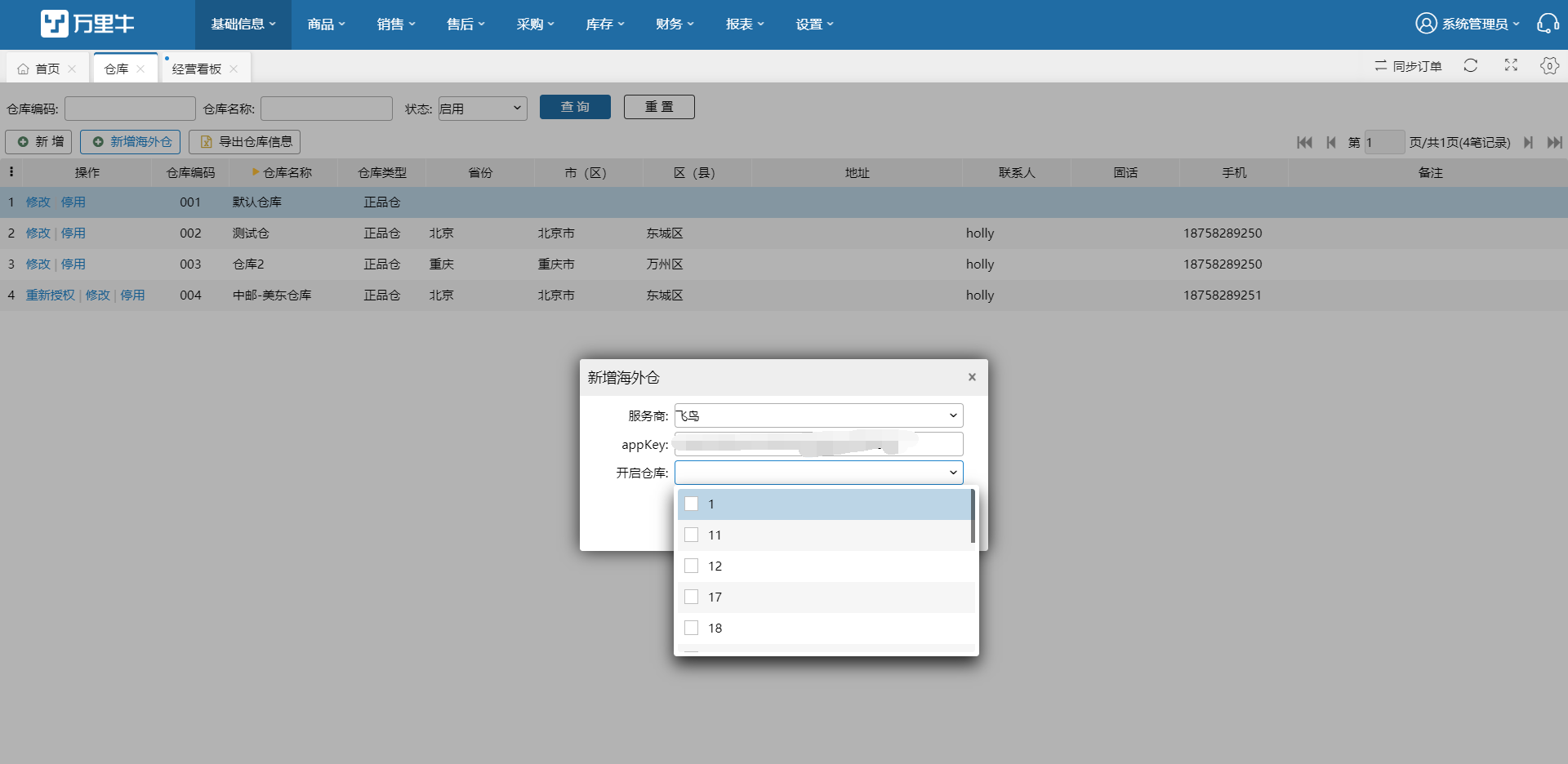Expand the 采购 menu
The image size is (1568, 764).
[535, 24]
